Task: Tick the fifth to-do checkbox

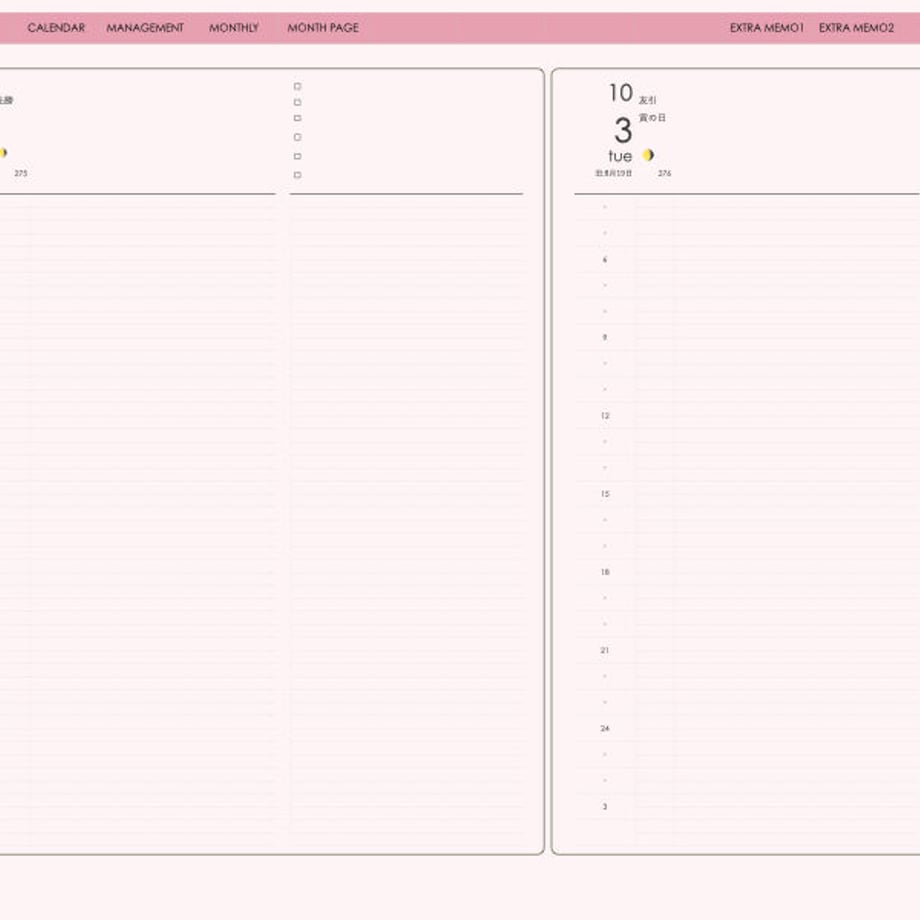Action: click(x=297, y=156)
